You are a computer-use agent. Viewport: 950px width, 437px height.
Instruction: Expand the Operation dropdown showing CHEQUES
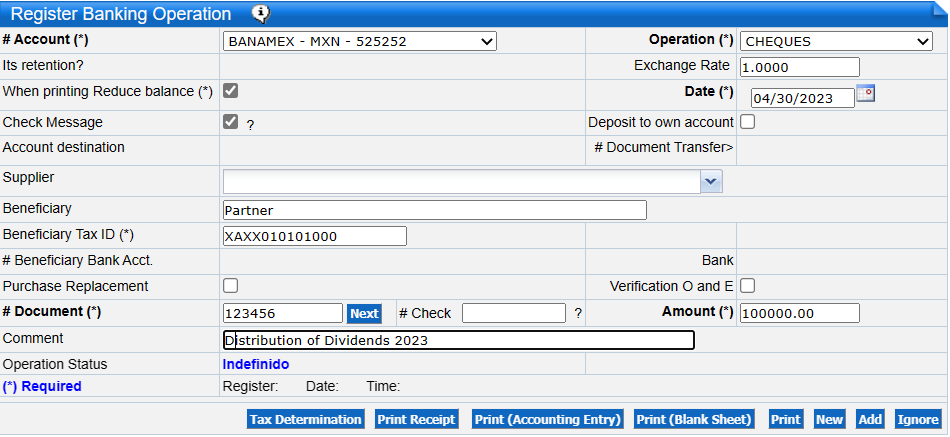point(836,41)
